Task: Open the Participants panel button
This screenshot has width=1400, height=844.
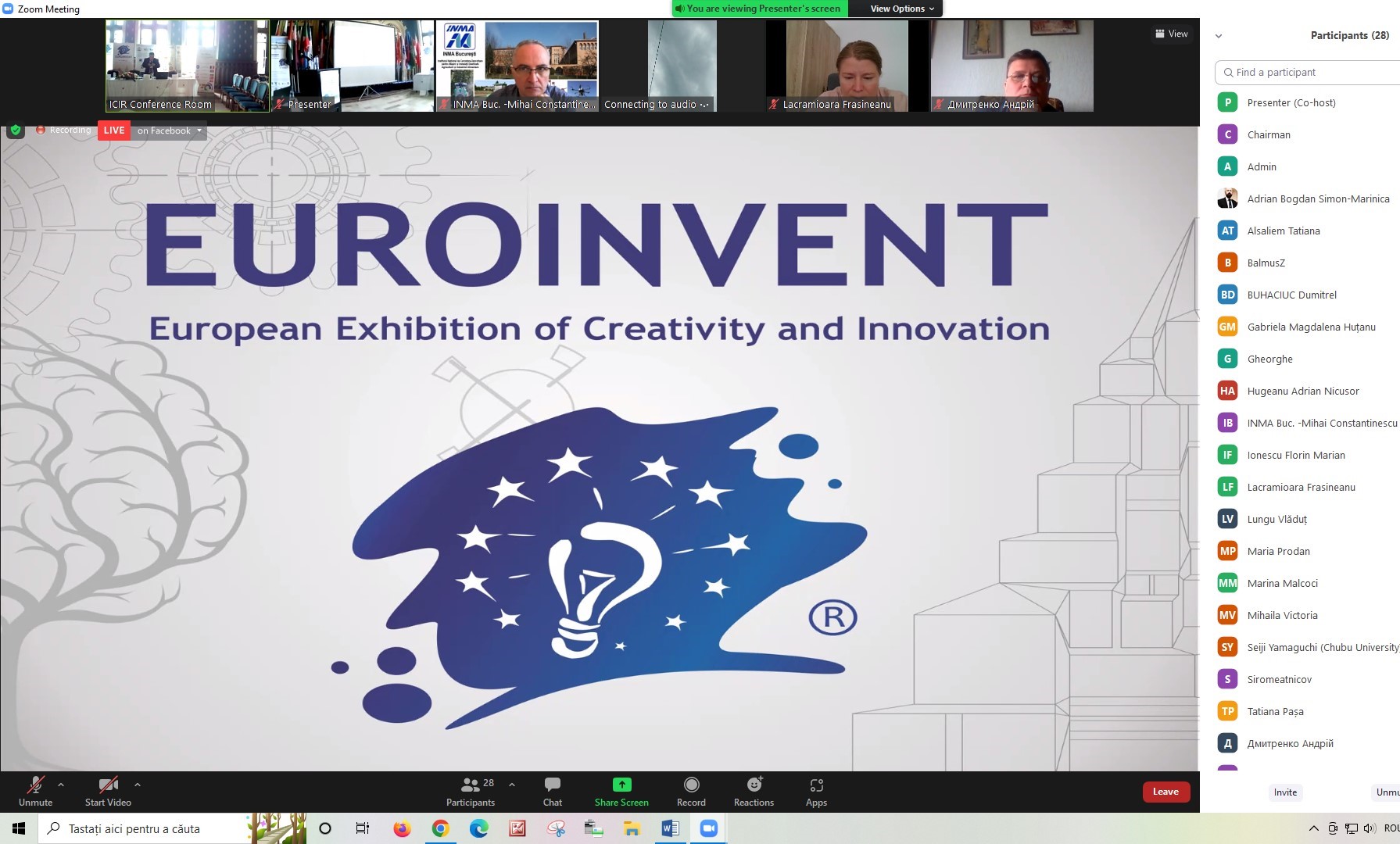Action: coord(471,791)
